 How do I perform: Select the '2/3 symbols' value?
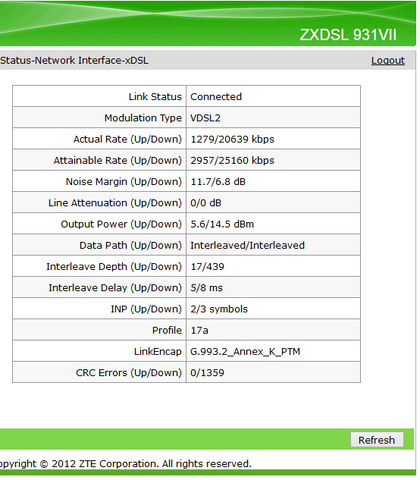point(219,309)
